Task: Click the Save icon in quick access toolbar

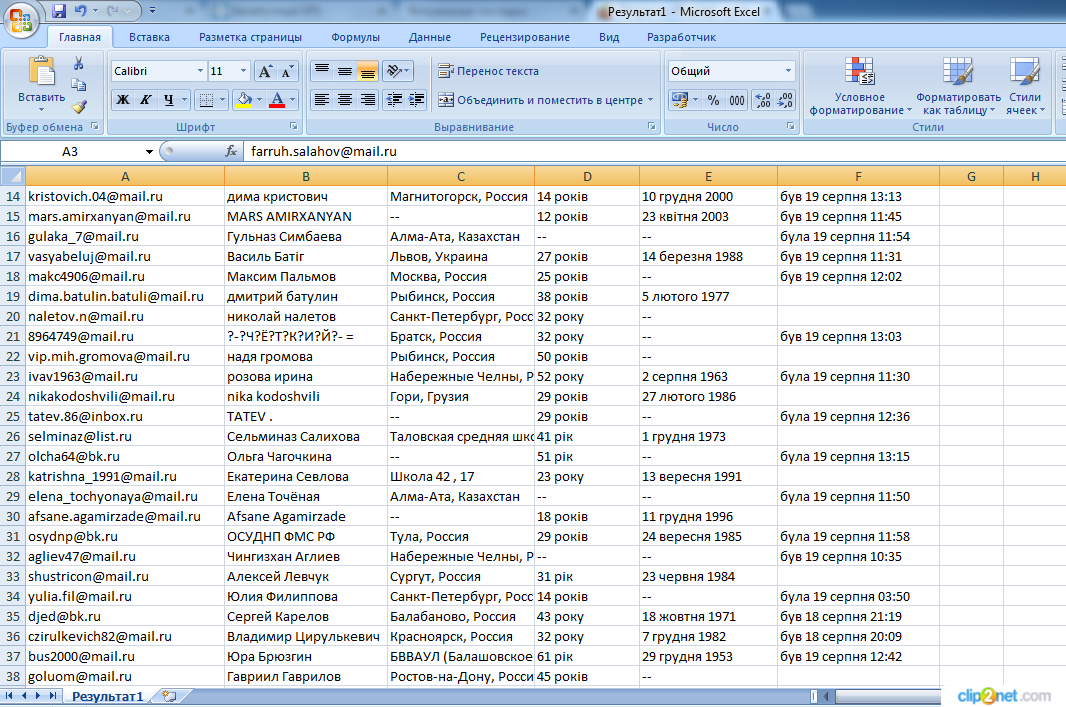Action: tap(59, 12)
